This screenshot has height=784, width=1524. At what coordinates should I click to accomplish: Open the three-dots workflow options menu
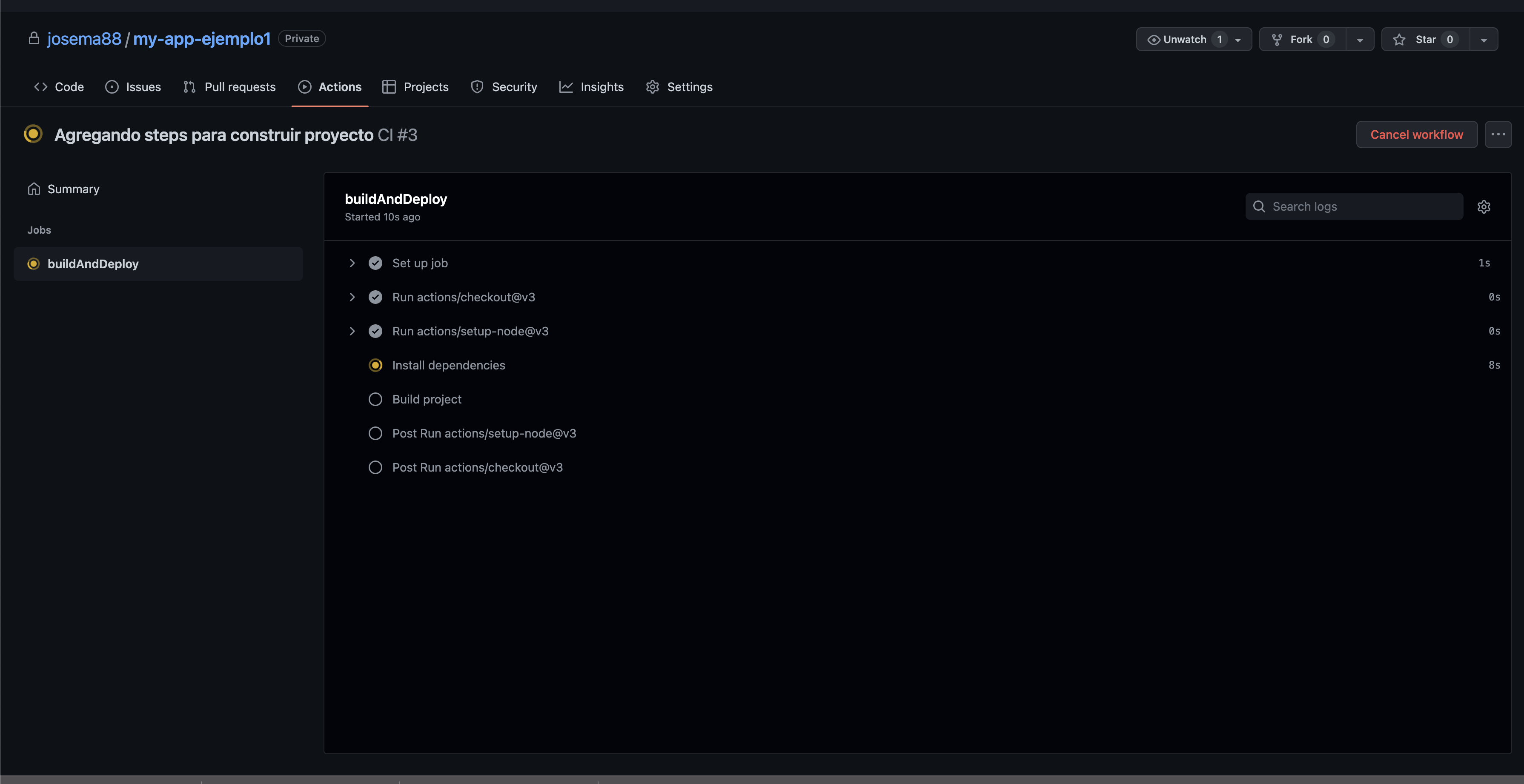[x=1498, y=134]
